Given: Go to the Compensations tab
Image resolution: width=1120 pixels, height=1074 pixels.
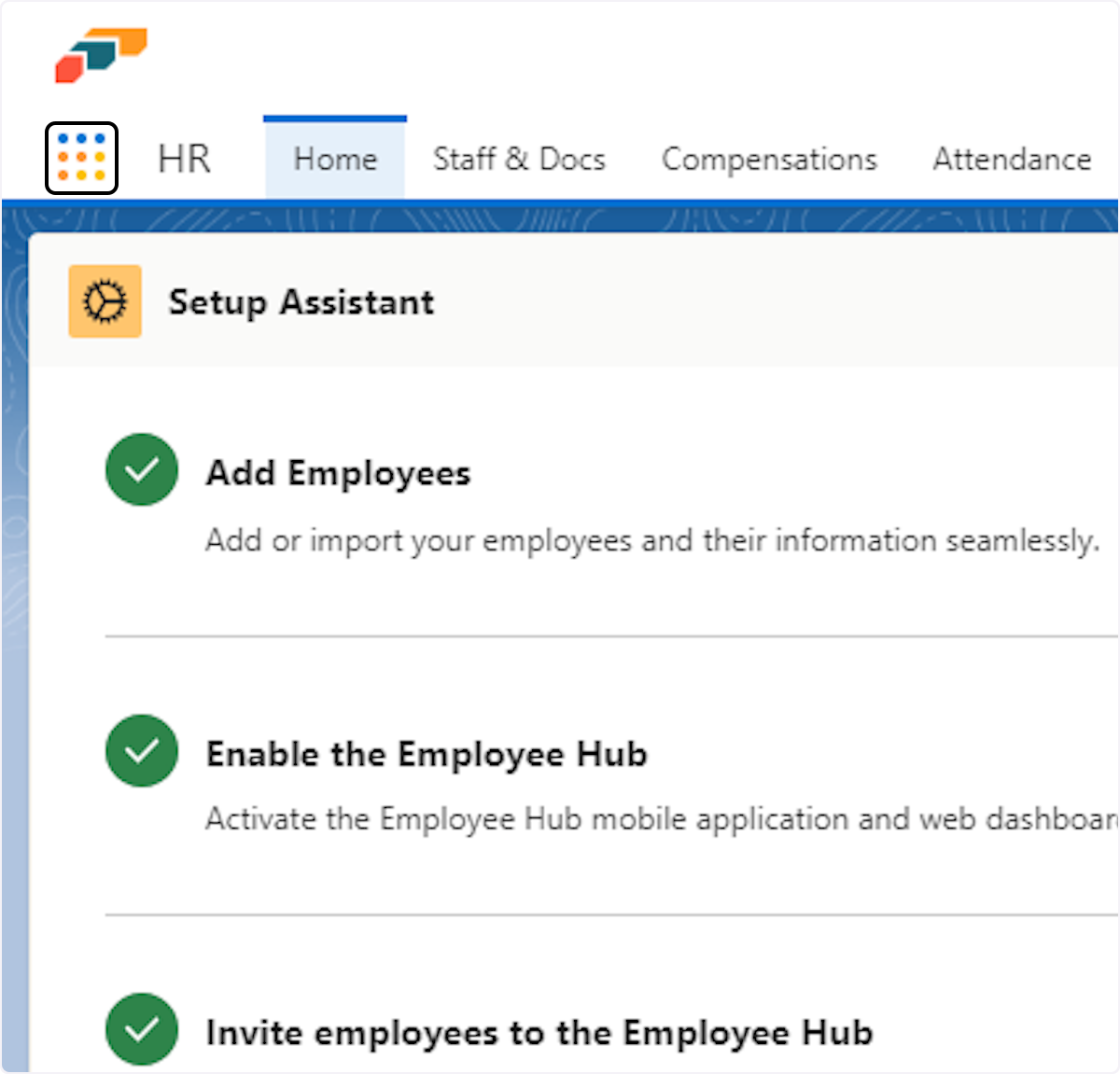Looking at the screenshot, I should tap(769, 159).
